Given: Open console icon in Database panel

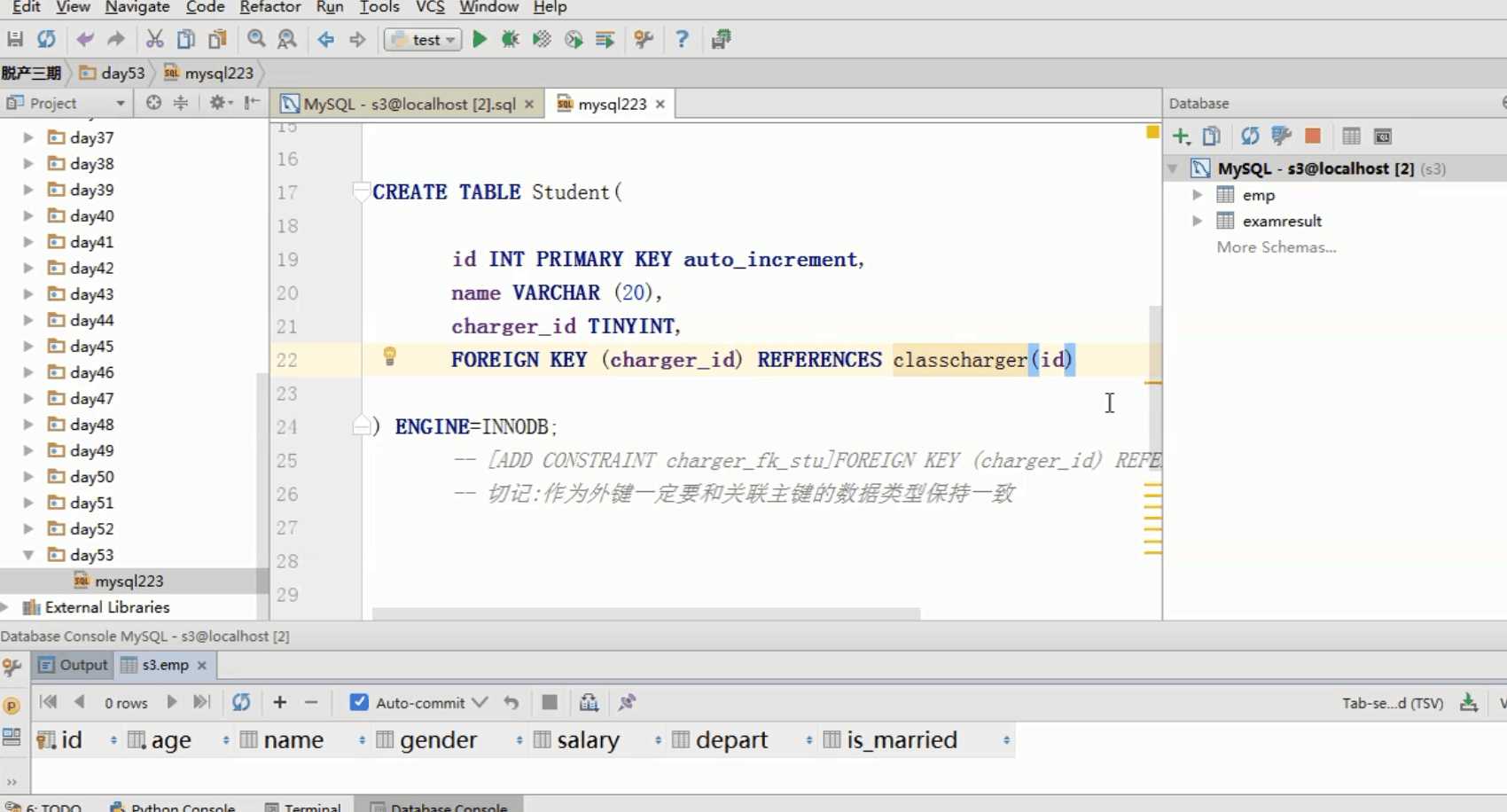Looking at the screenshot, I should [1383, 137].
